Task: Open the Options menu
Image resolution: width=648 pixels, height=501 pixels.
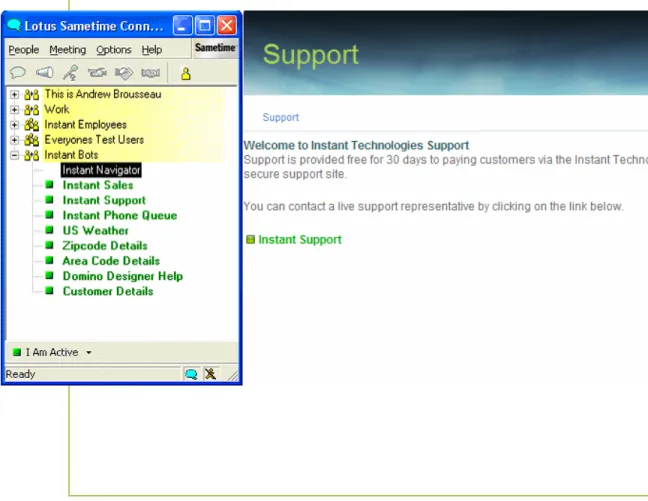Action: (x=114, y=50)
